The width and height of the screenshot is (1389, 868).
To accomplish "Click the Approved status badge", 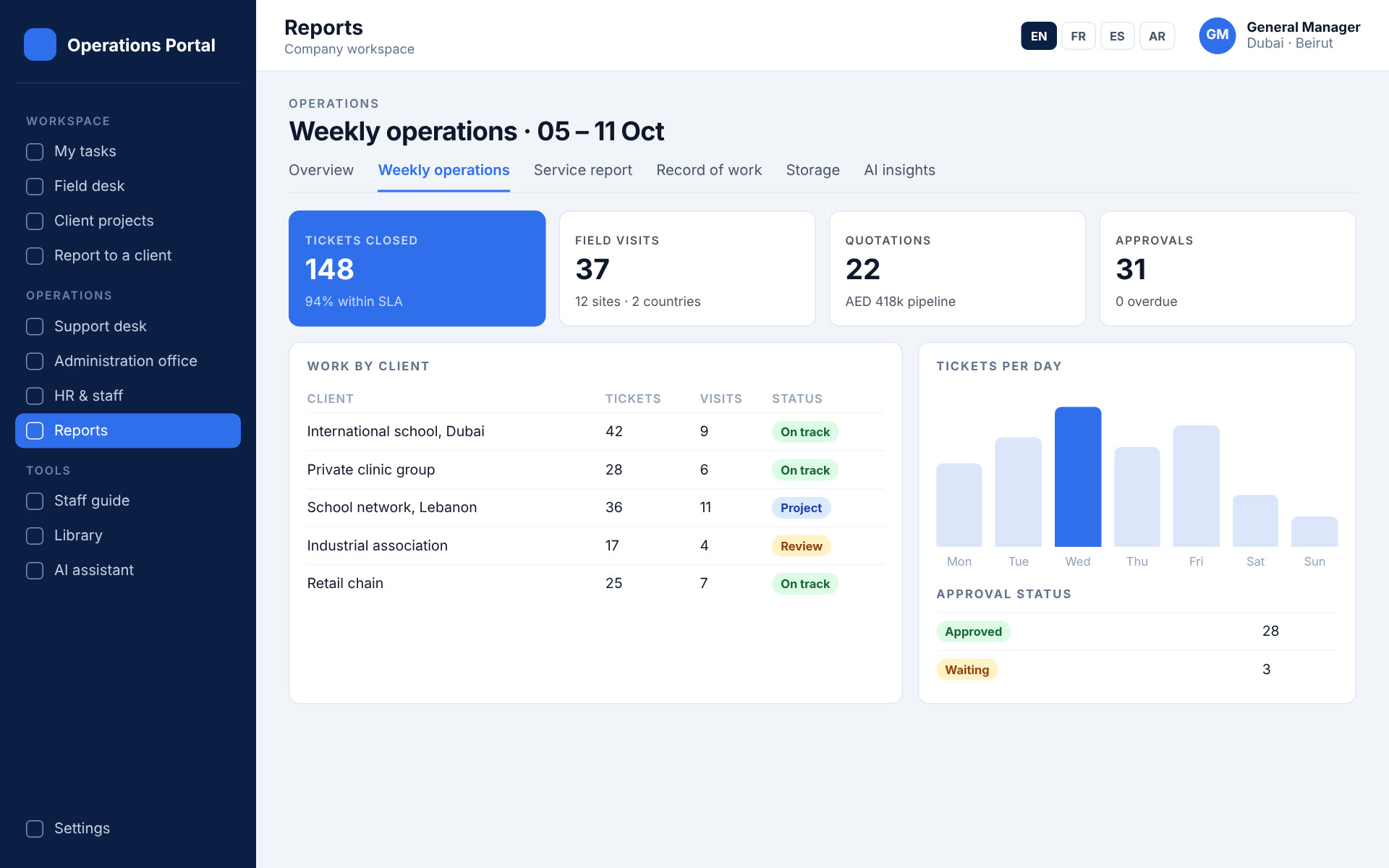I will pyautogui.click(x=973, y=631).
